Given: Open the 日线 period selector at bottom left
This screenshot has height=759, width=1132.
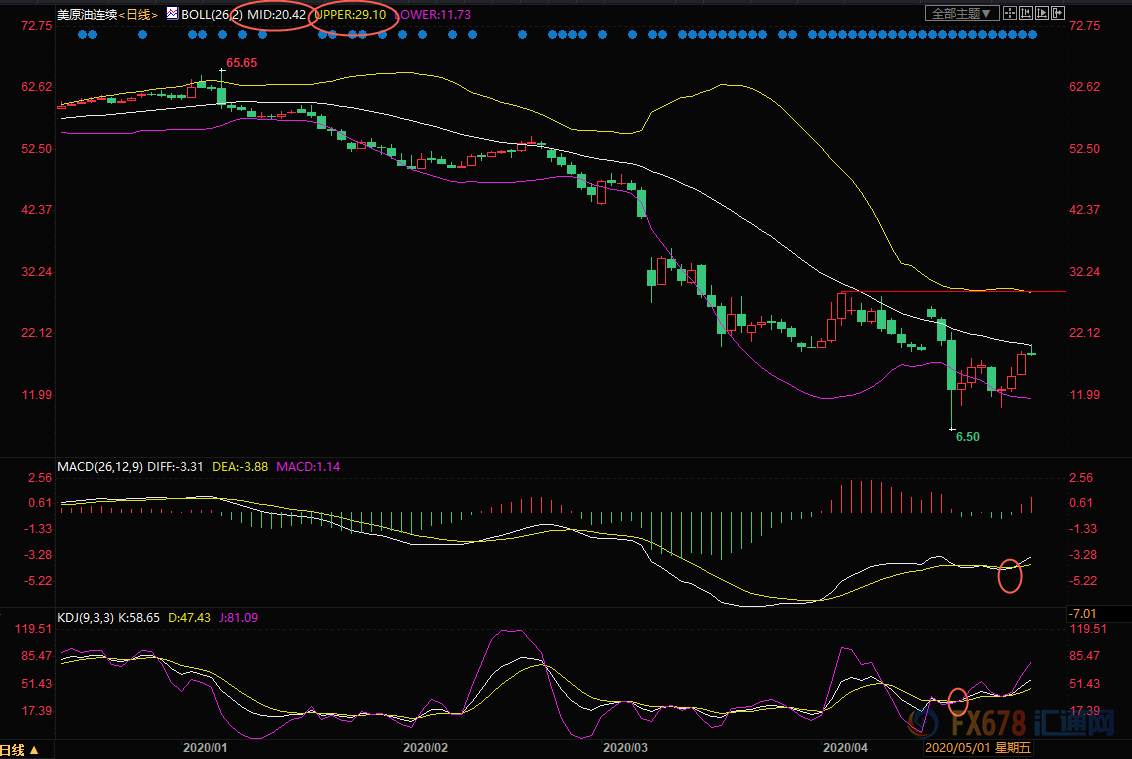Looking at the screenshot, I should point(19,750).
